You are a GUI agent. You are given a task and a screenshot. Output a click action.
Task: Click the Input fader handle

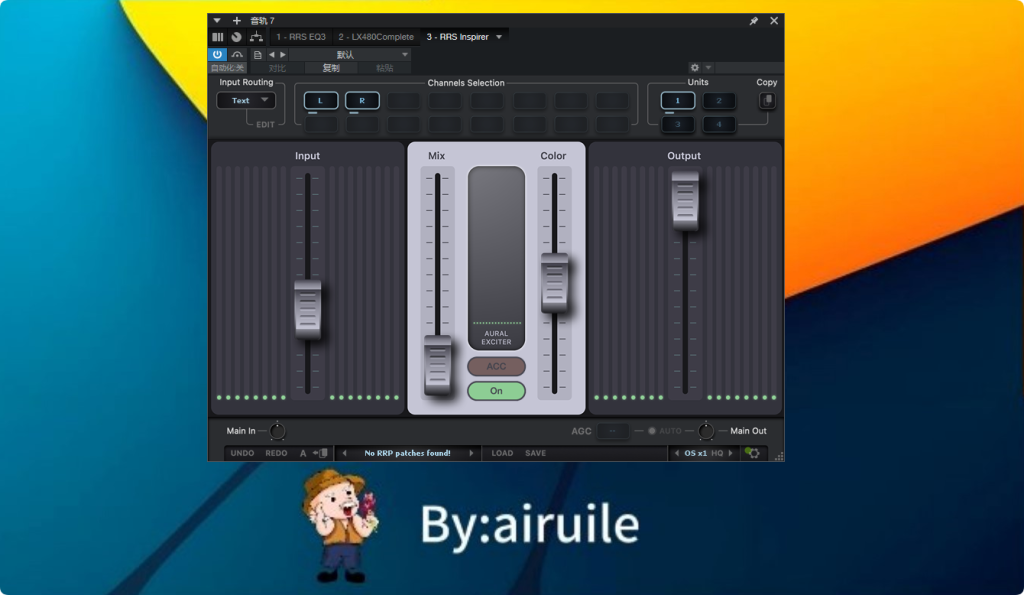coord(307,308)
